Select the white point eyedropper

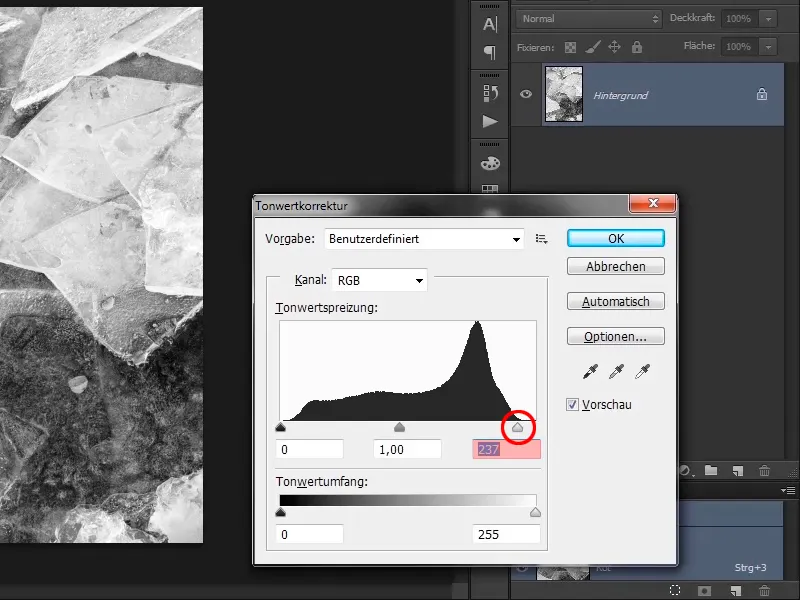tap(642, 371)
